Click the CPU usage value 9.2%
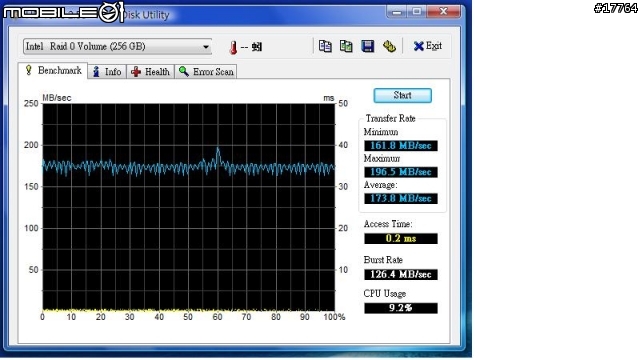The width and height of the screenshot is (640, 360). [401, 308]
